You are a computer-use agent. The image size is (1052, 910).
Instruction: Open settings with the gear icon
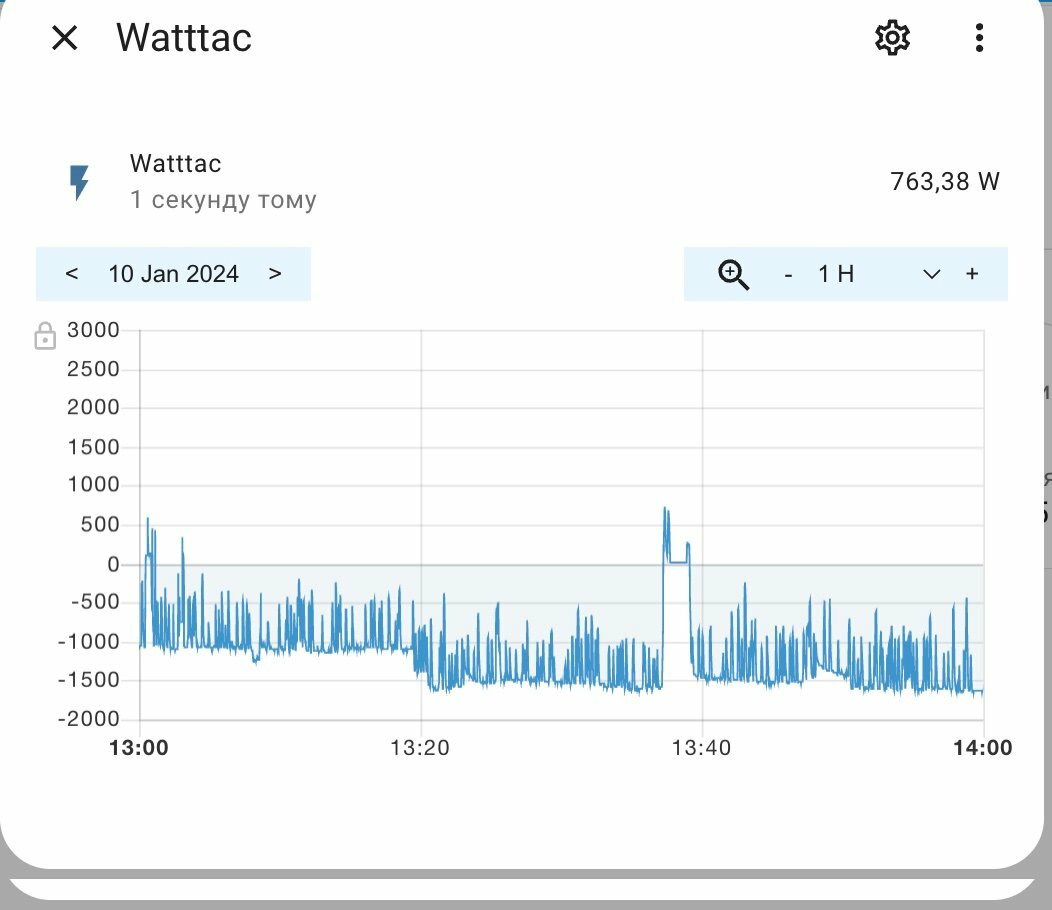coord(892,38)
